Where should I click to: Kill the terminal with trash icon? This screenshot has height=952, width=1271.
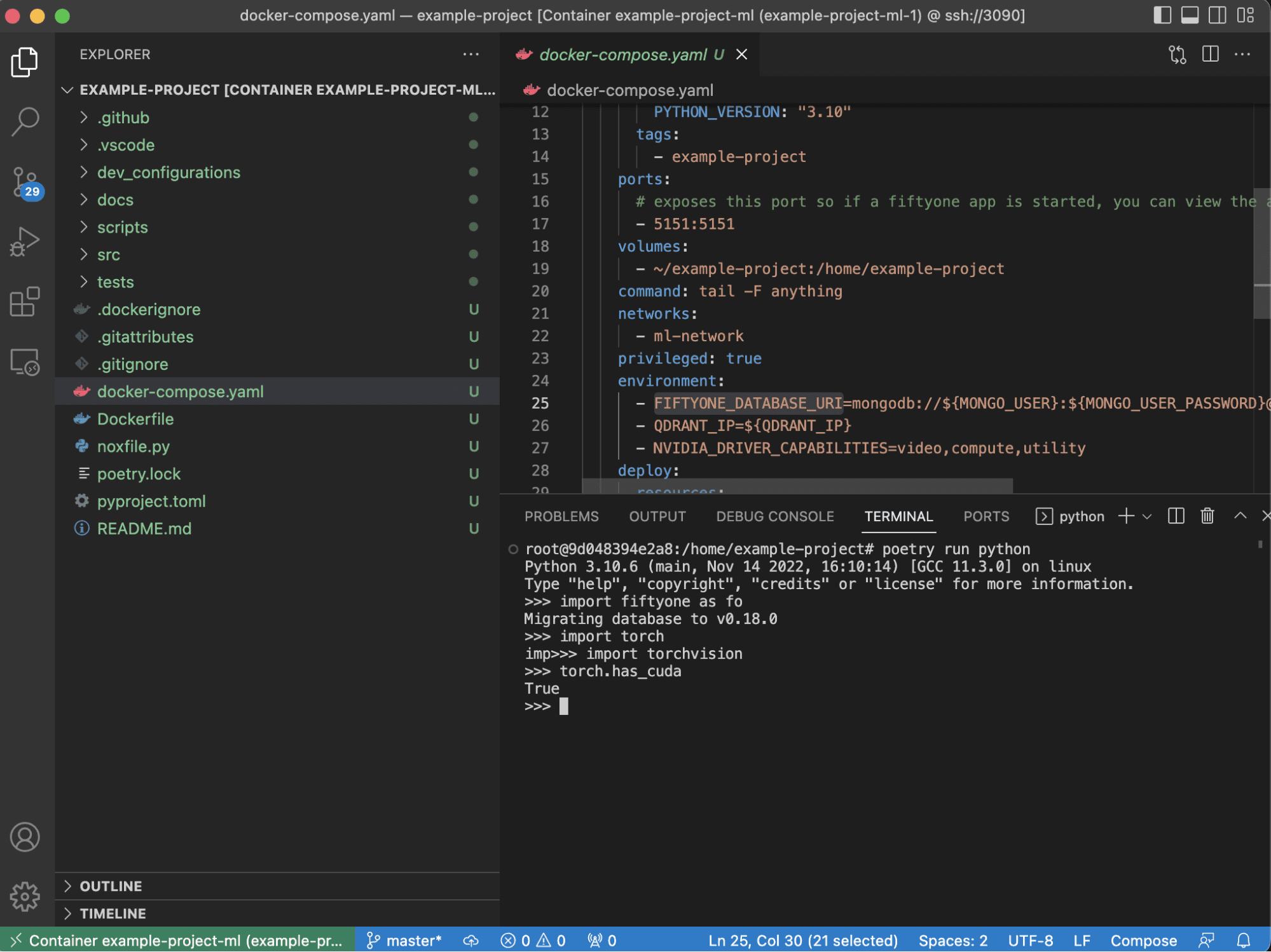(1207, 516)
